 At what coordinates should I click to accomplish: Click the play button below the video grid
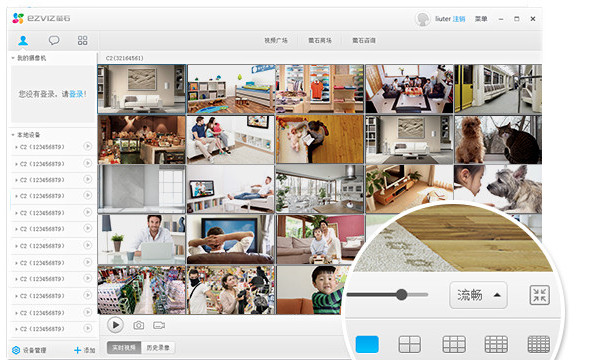[115, 325]
